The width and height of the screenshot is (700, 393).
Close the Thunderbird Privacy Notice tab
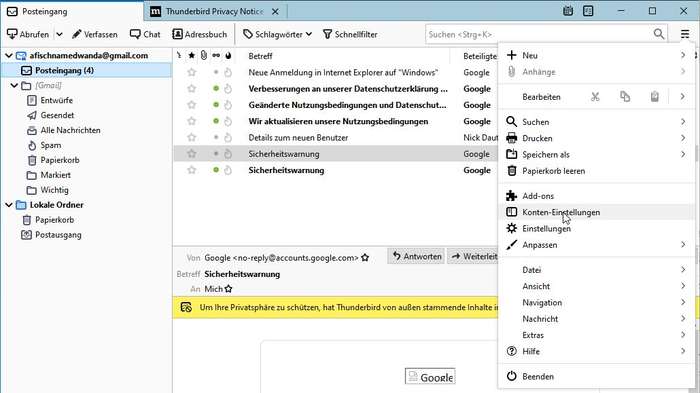tap(275, 12)
